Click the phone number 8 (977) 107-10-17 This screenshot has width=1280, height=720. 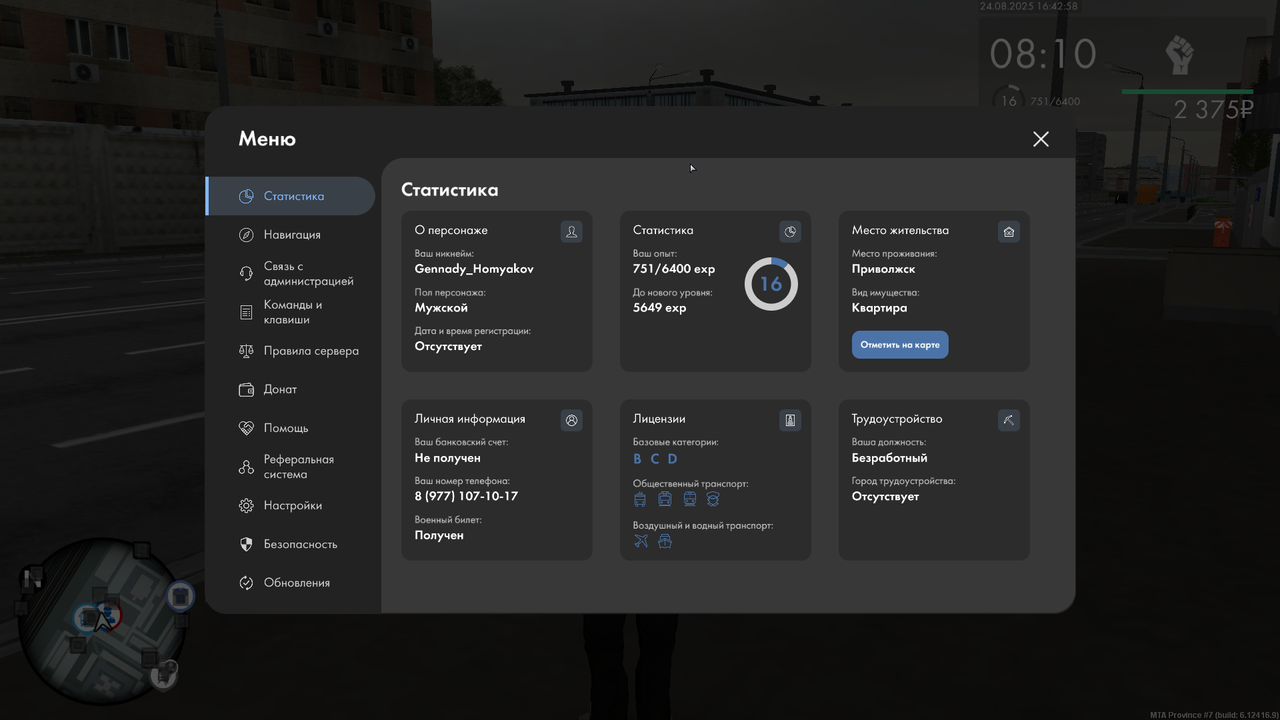coord(466,496)
